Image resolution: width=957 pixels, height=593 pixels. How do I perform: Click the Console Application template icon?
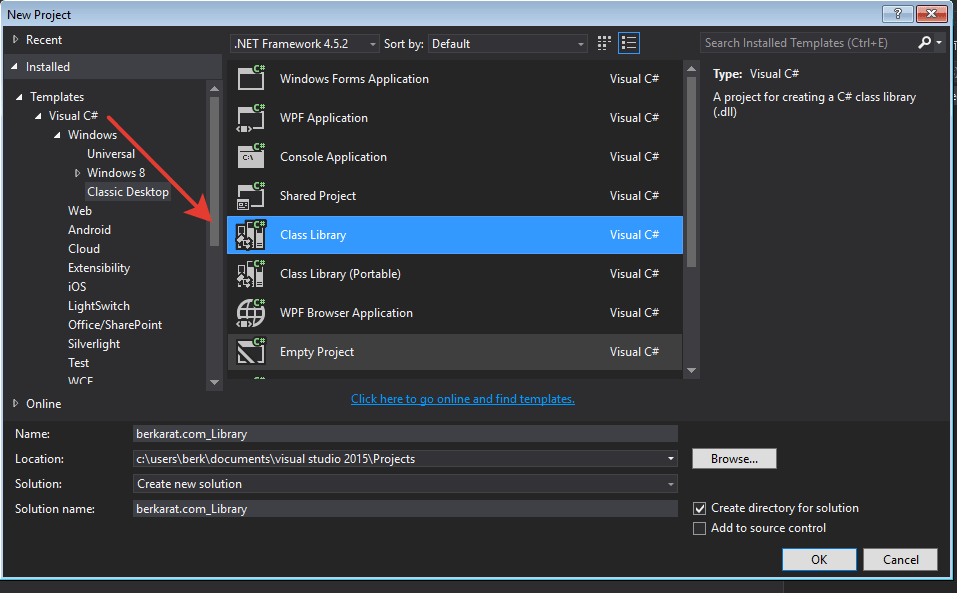point(251,156)
